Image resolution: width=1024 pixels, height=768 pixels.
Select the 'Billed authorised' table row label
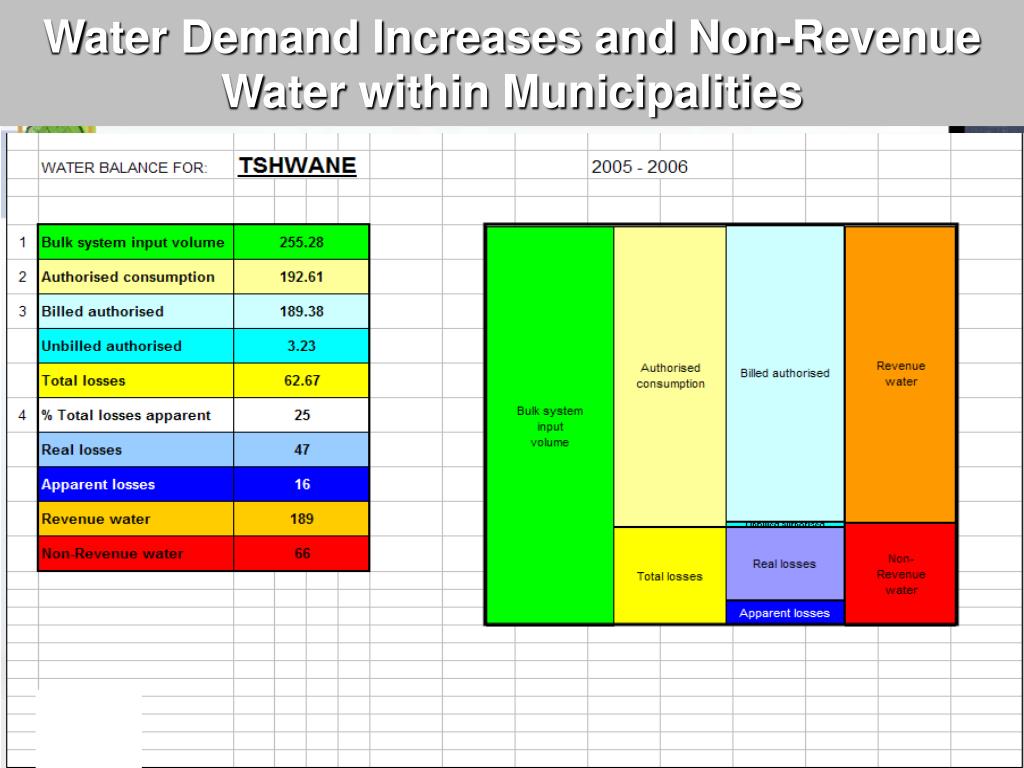point(136,312)
